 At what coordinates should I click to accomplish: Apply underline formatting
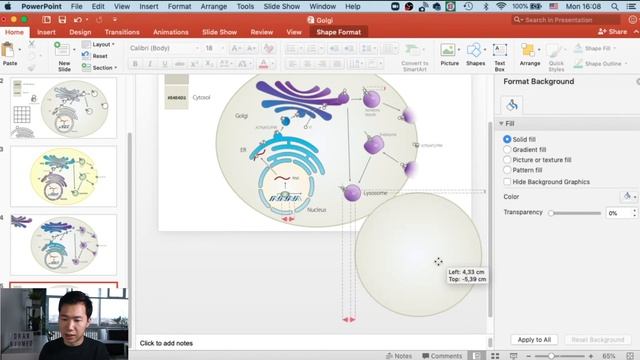pyautogui.click(x=165, y=64)
